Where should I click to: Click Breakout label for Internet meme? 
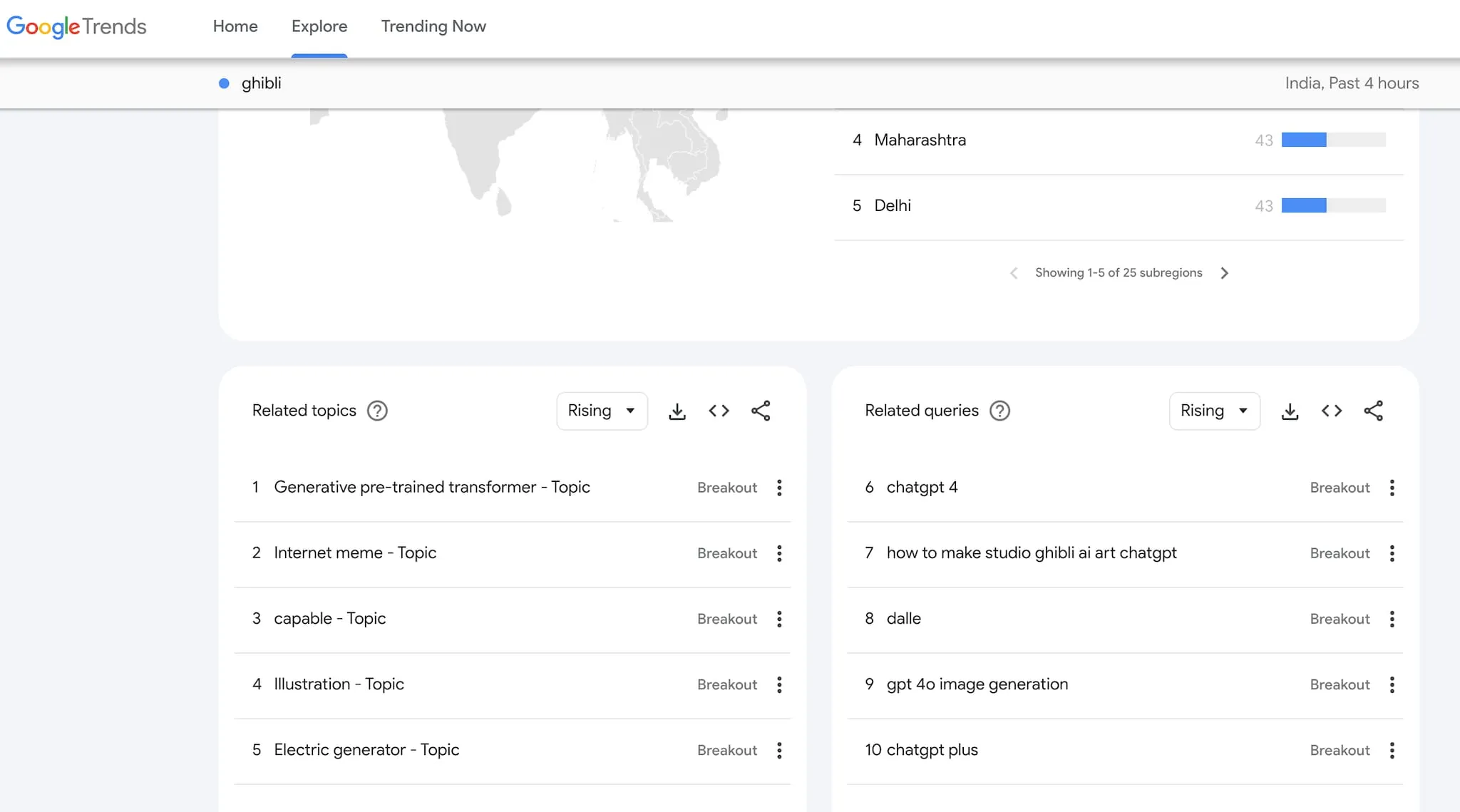pyautogui.click(x=727, y=553)
